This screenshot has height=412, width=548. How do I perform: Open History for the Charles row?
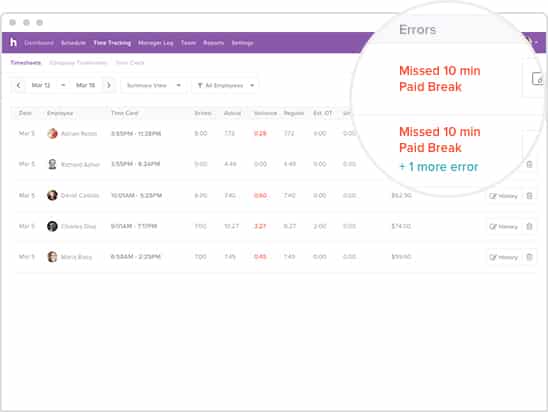(503, 226)
